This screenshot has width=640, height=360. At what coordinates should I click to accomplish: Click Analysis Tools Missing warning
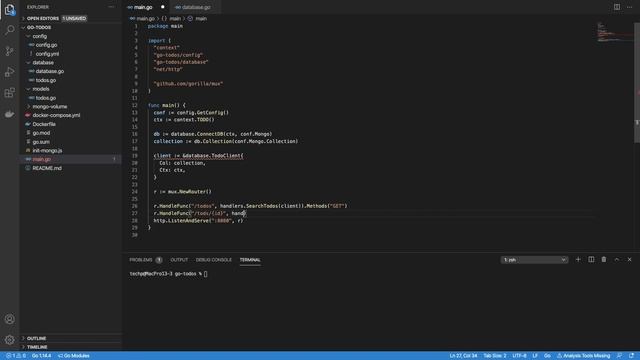click(x=584, y=356)
